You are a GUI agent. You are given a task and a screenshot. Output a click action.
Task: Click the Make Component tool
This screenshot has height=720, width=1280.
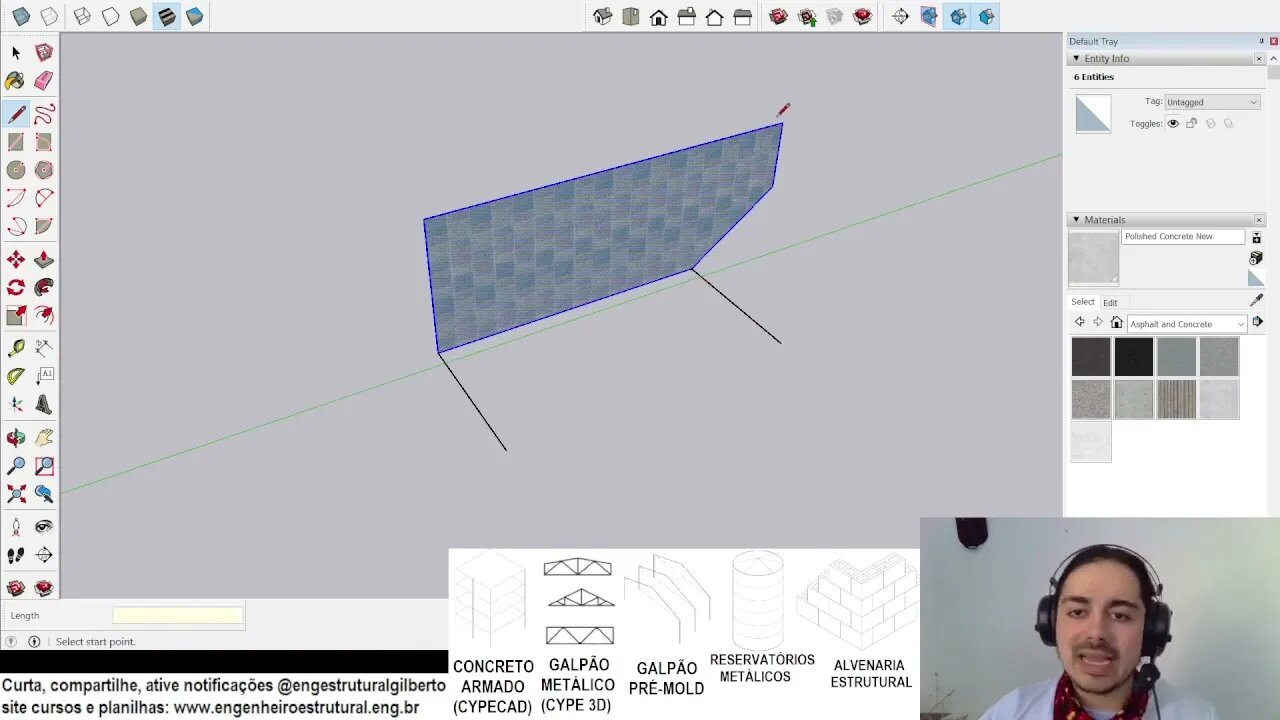point(44,52)
